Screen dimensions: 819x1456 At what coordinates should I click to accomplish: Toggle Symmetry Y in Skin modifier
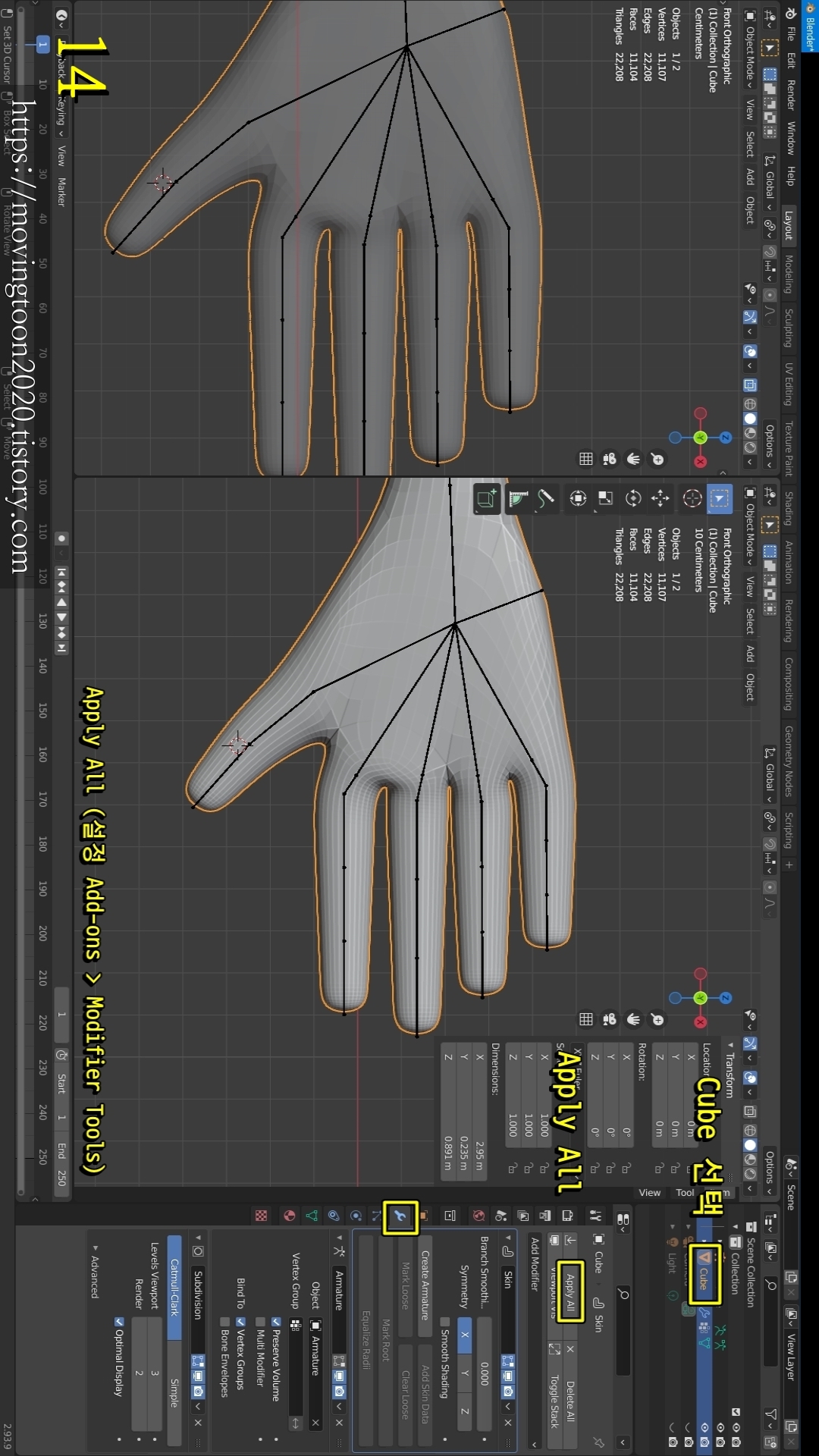(465, 1373)
